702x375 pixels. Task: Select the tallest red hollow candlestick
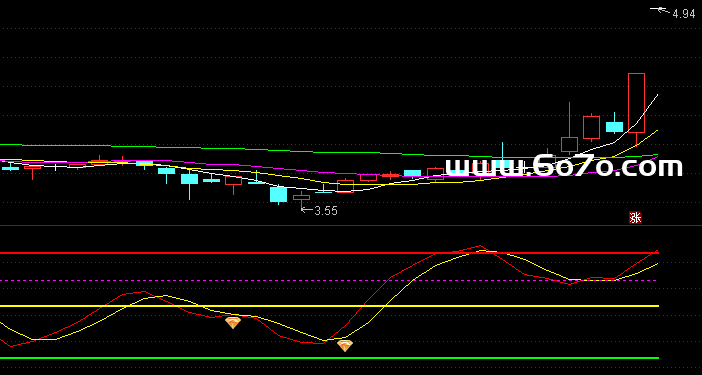click(636, 103)
